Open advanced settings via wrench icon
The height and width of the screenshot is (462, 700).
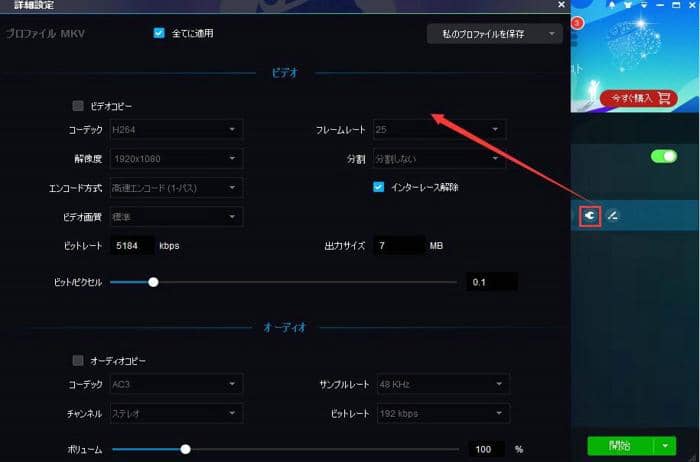click(x=590, y=216)
